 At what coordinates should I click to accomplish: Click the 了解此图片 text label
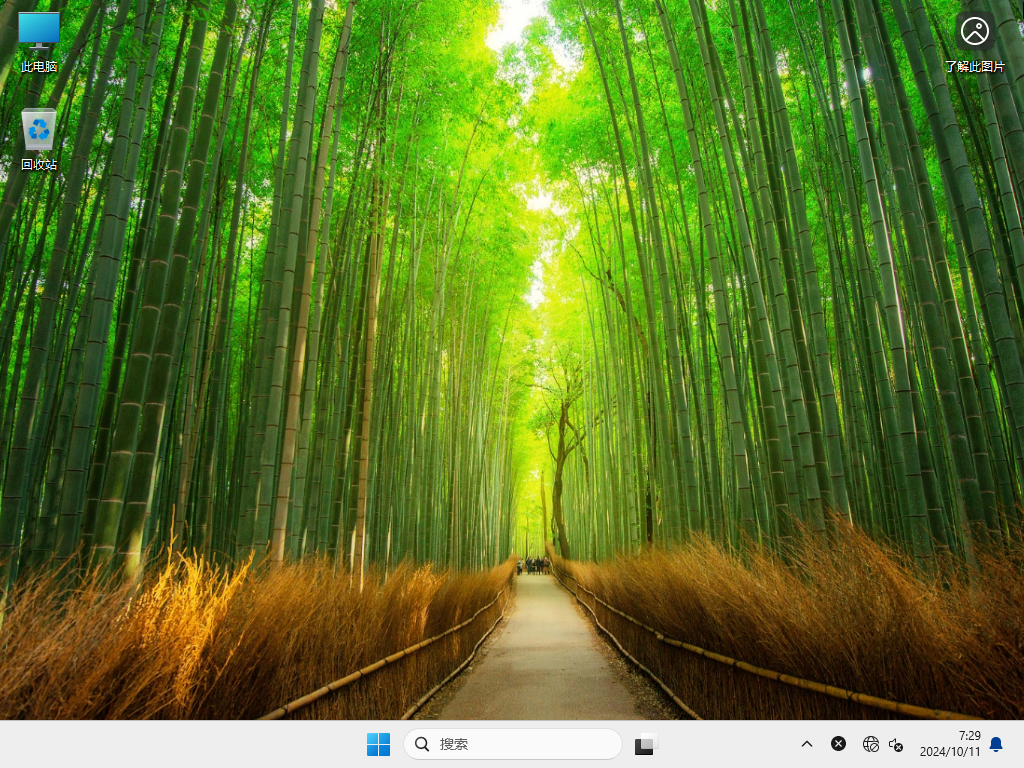coord(974,66)
